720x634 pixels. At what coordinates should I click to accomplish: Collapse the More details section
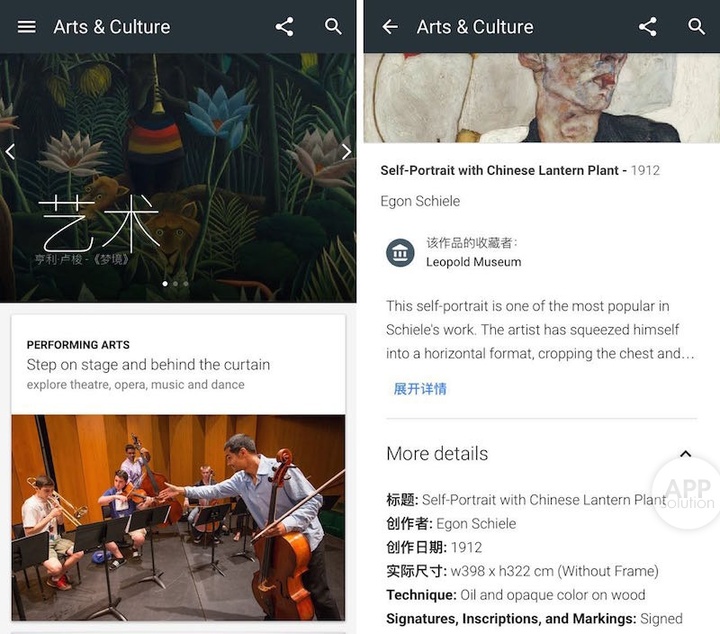coord(685,454)
